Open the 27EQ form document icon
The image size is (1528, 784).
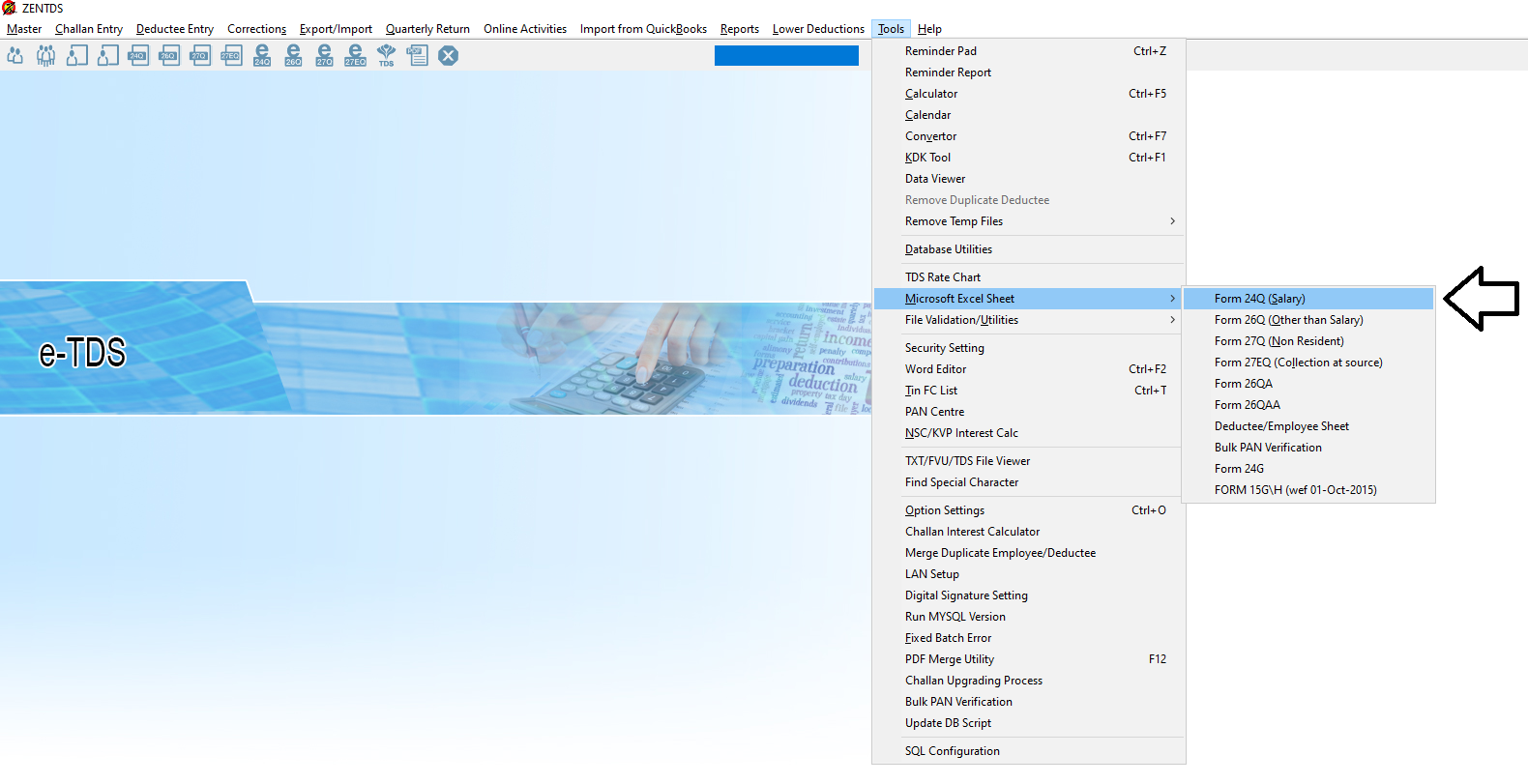coord(231,55)
